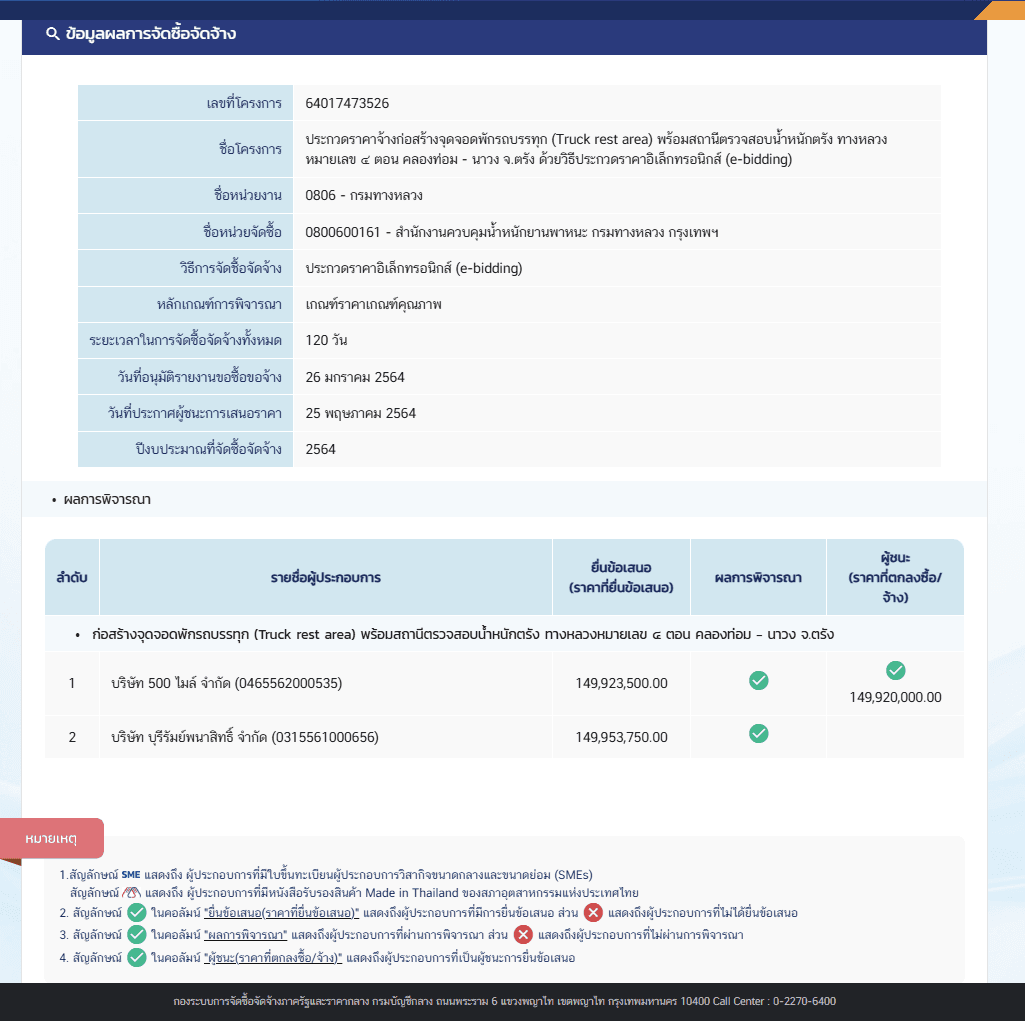The image size is (1025, 1021).
Task: Click the red X icon in note 2
Action: [593, 912]
